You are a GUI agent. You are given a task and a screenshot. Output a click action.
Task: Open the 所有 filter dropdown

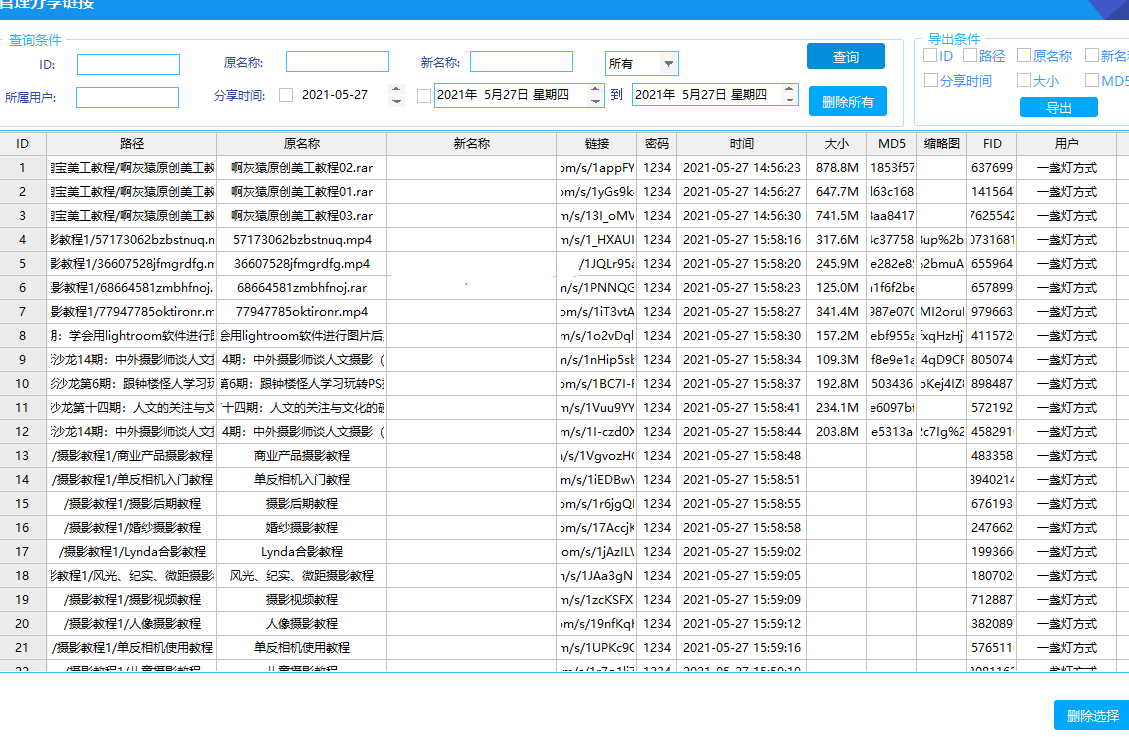pyautogui.click(x=642, y=63)
